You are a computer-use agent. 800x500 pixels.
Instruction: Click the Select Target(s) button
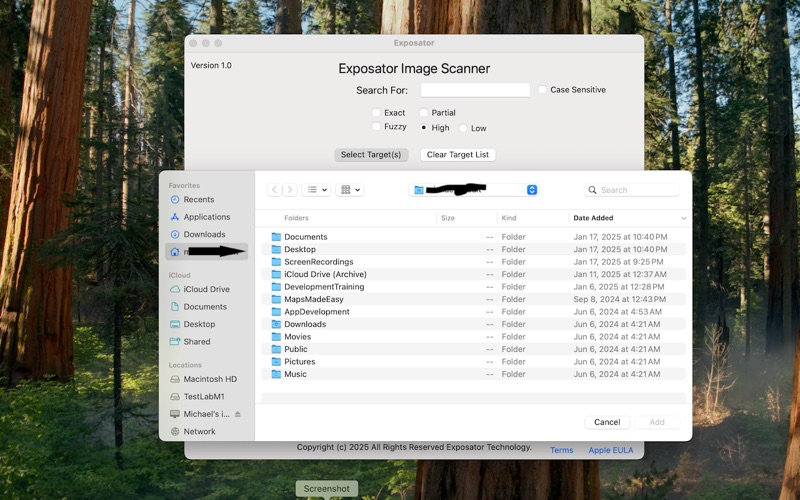pyautogui.click(x=371, y=155)
